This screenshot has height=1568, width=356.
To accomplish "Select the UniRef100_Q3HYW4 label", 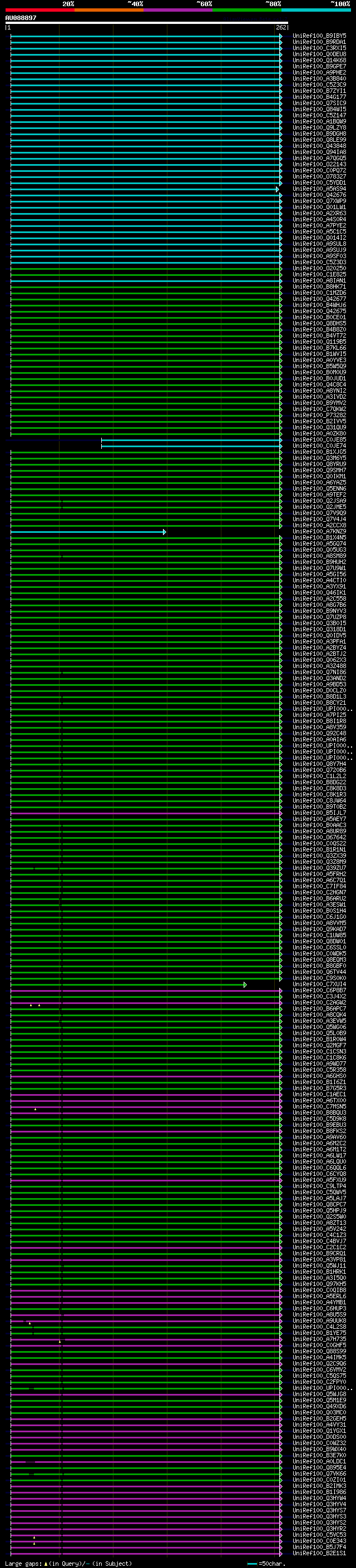I will click(319, 1498).
